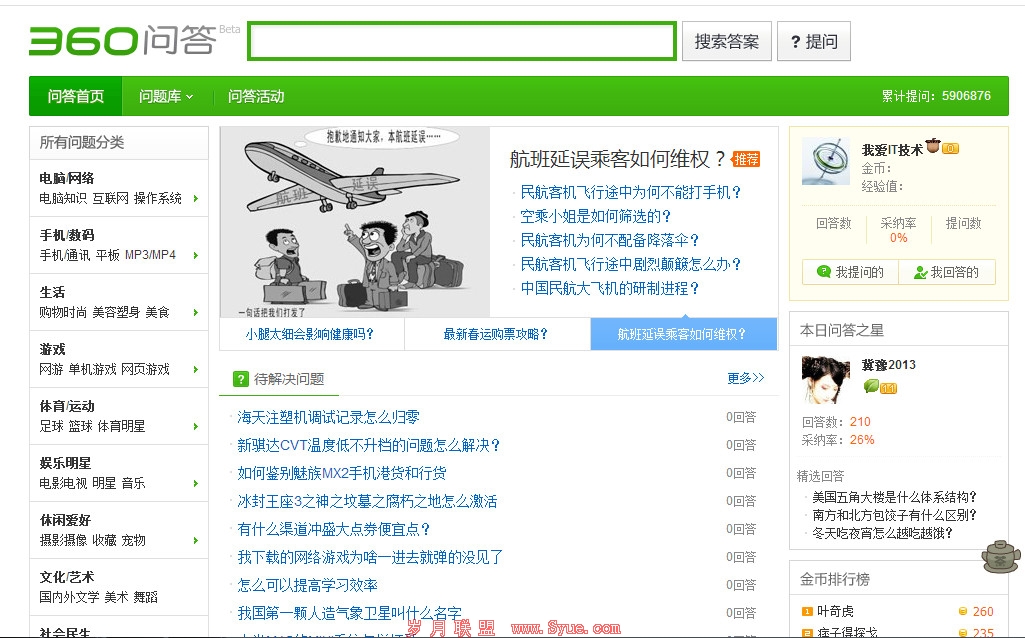Open 南方和北方包饺子有什么区别? link
Viewport: 1025px width, 638px height.
click(894, 515)
